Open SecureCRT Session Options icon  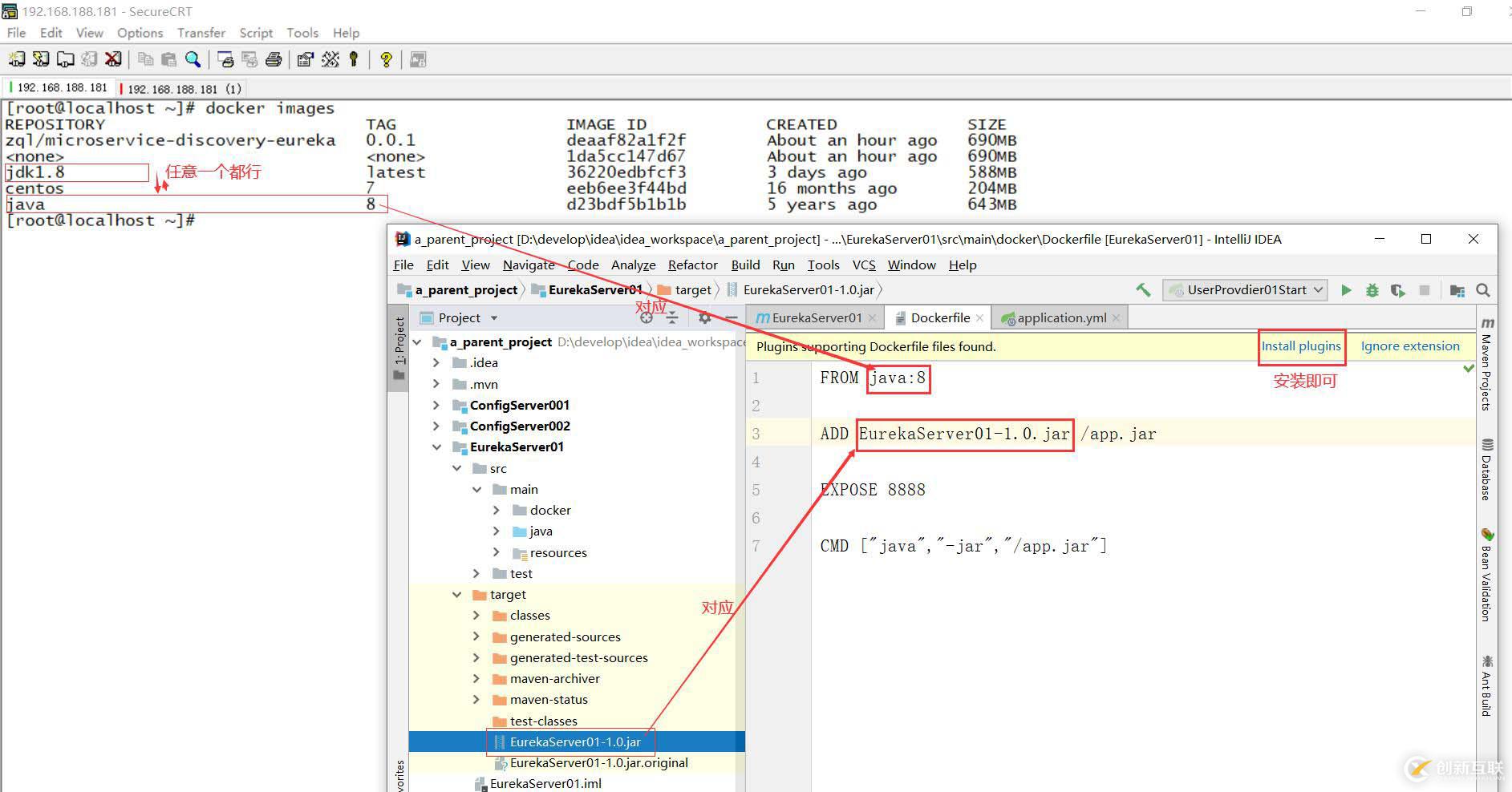point(306,59)
